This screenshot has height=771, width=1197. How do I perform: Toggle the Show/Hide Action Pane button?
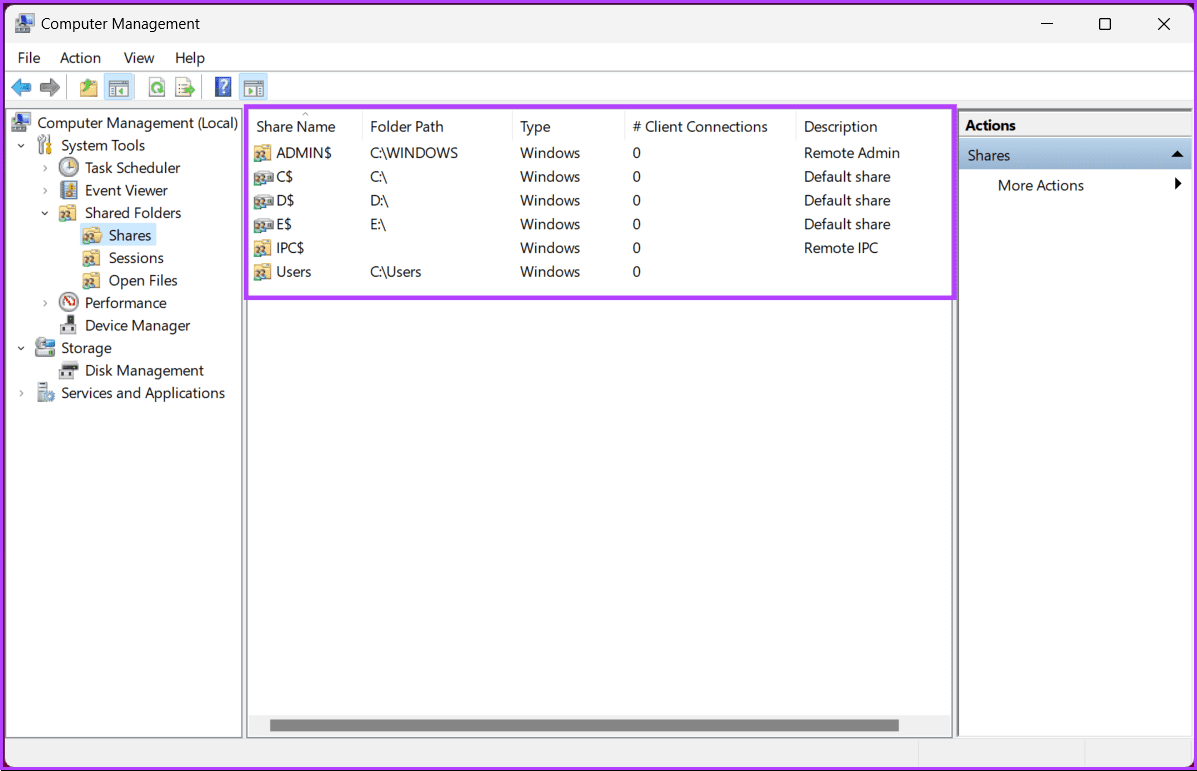[x=254, y=88]
